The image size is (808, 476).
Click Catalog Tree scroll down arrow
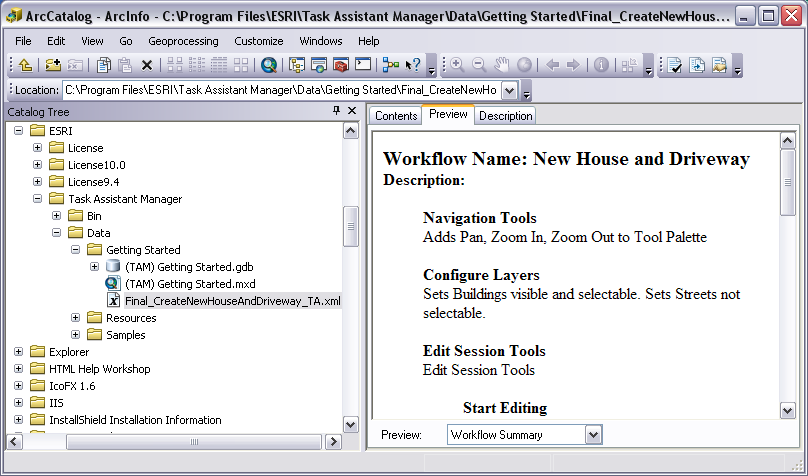pyautogui.click(x=350, y=425)
